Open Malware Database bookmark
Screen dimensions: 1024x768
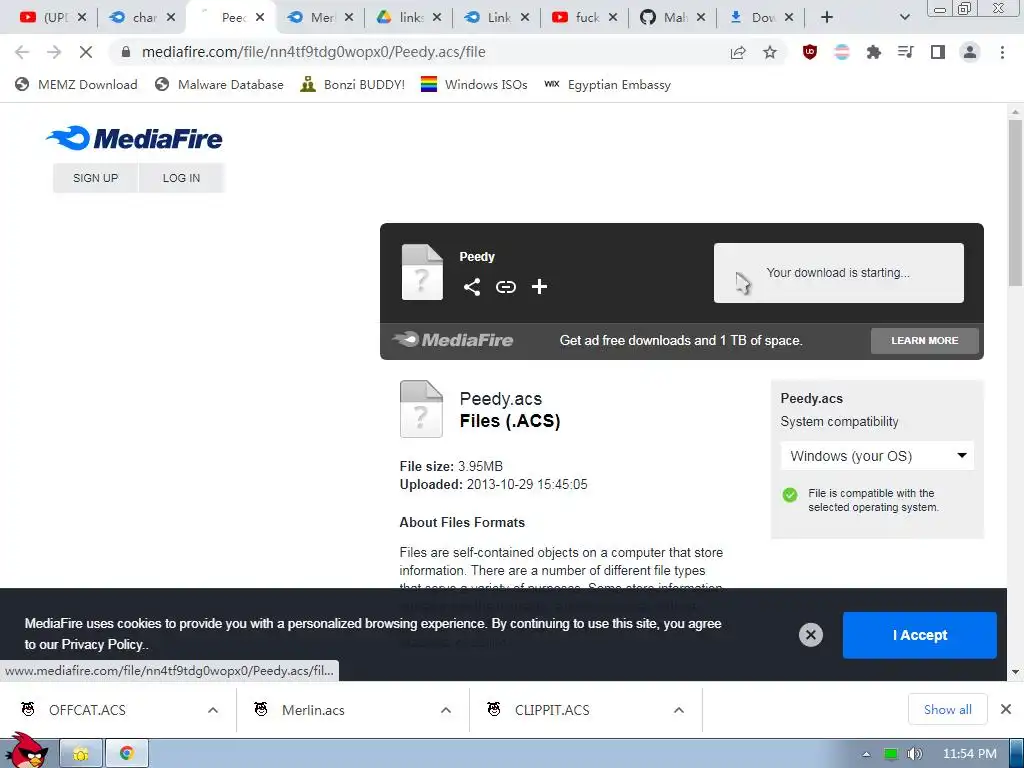(219, 84)
